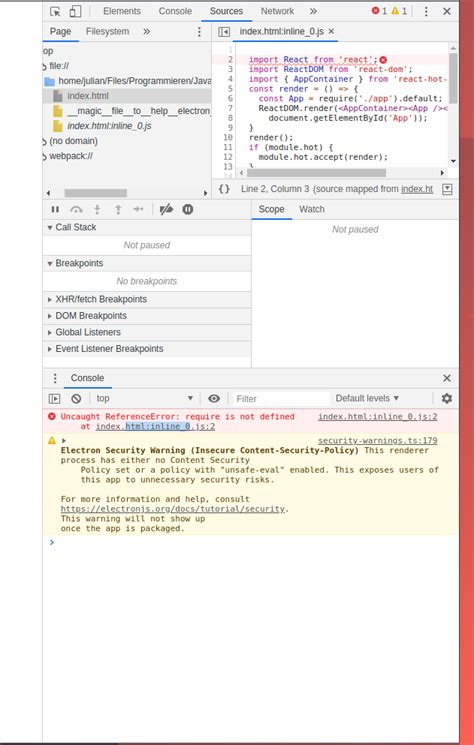Screen dimensions: 474x745
Task: Toggle deactivate breakpoints
Action: pyautogui.click(x=166, y=210)
